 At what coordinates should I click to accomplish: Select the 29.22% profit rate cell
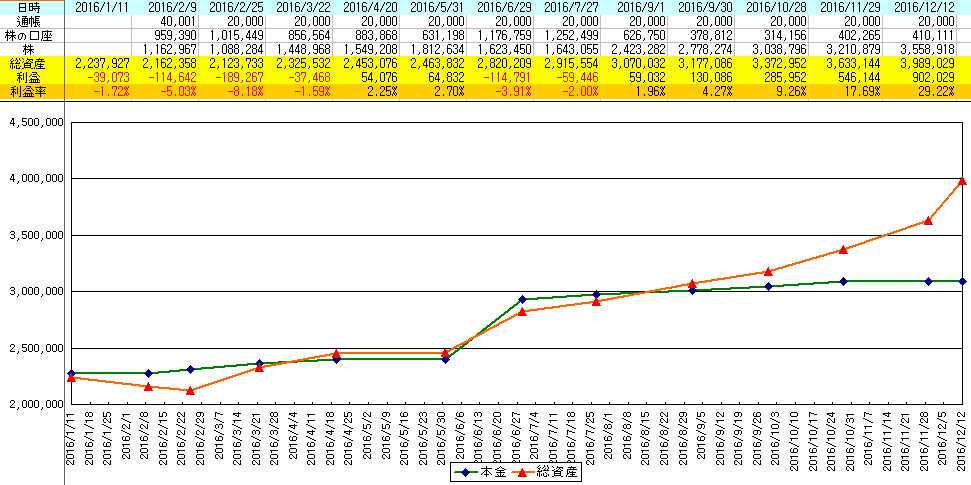tap(932, 91)
